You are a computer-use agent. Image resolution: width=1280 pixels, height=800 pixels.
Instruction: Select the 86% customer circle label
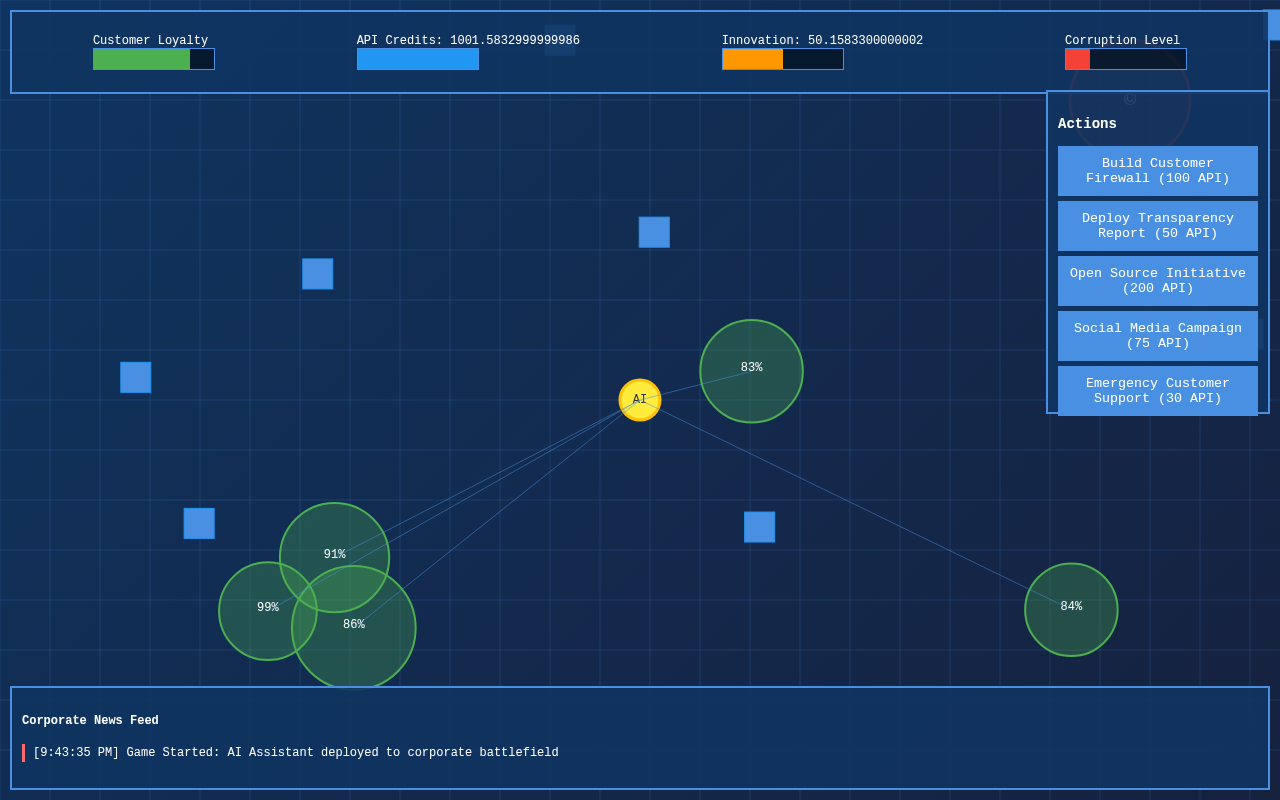click(354, 625)
